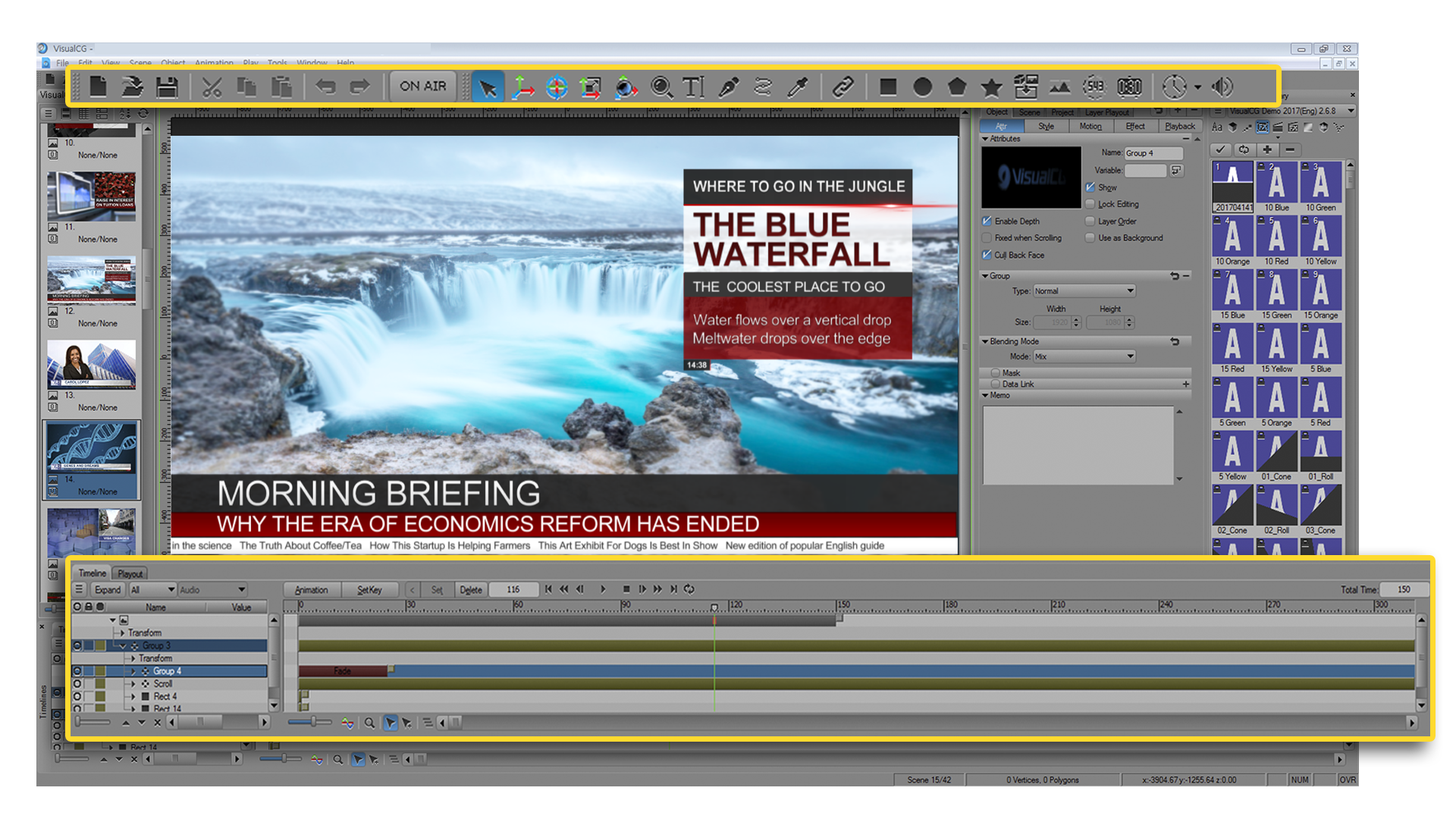Collapse the Memo section

(x=985, y=395)
